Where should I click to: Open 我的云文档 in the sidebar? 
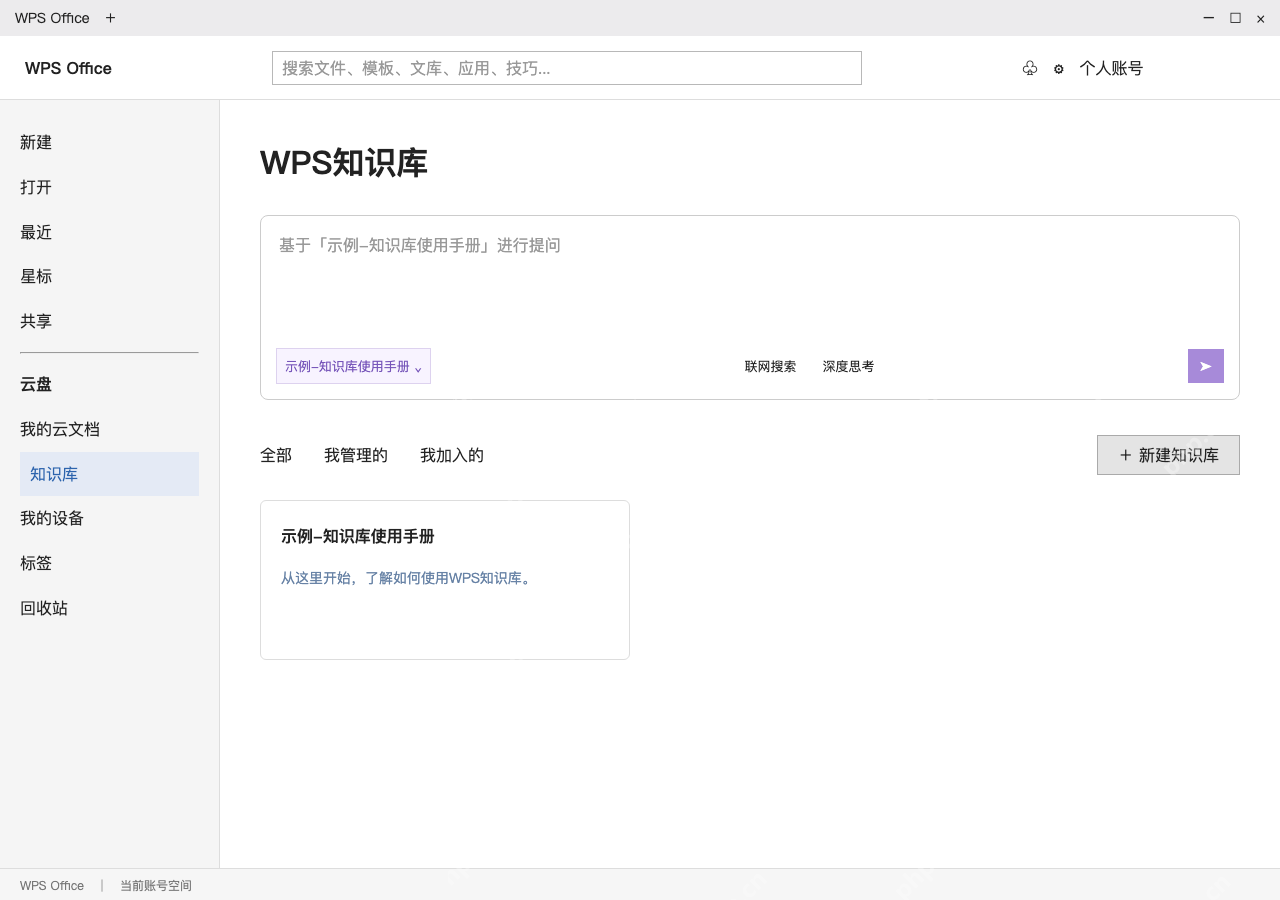60,429
